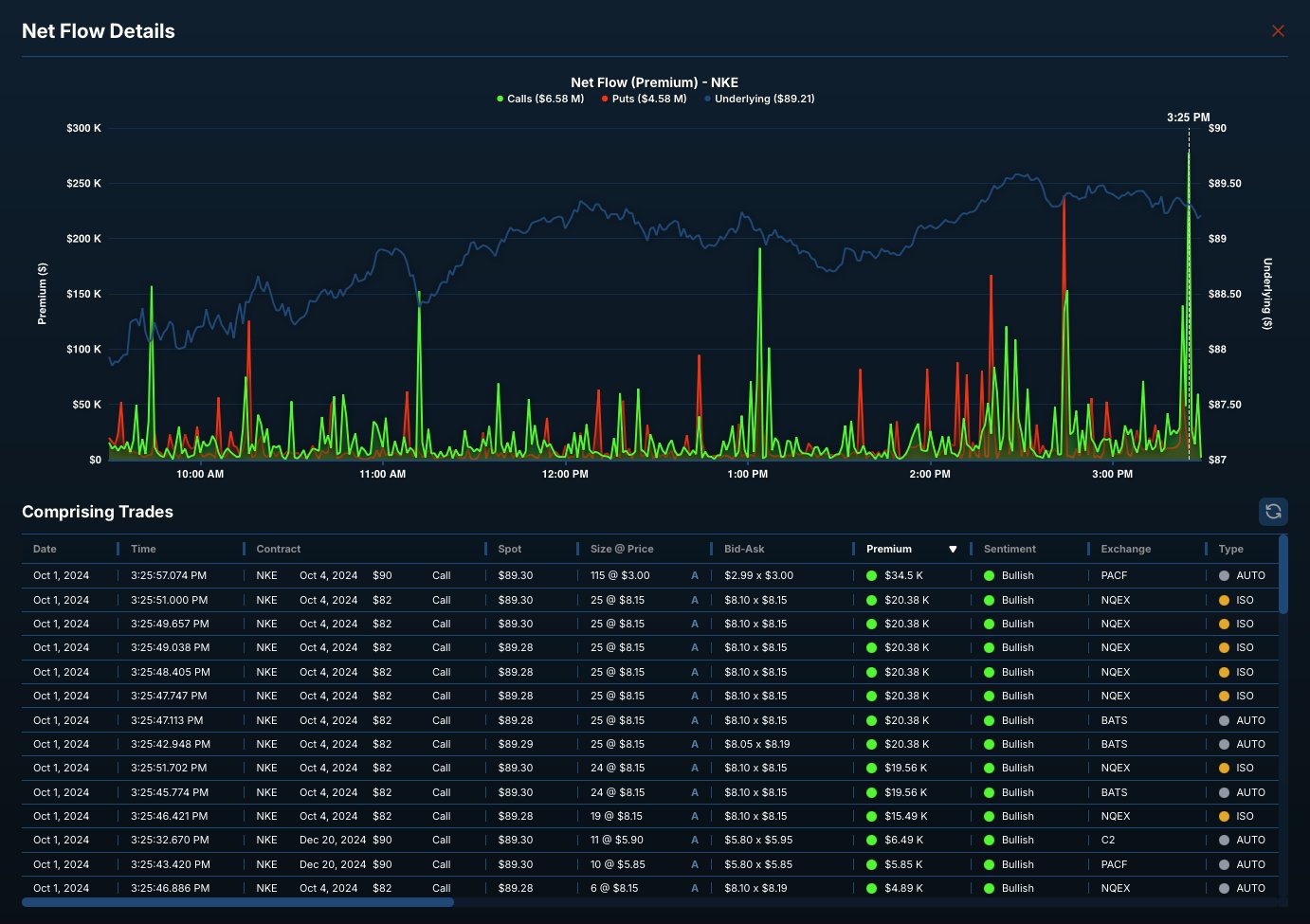Image resolution: width=1310 pixels, height=924 pixels.
Task: Click gray AUTO dot in C2 exchange row
Action: tap(1224, 840)
